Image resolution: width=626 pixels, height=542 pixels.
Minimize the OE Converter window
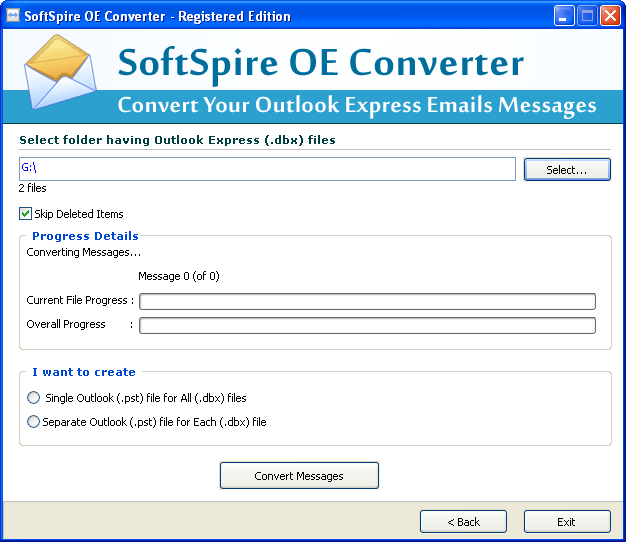click(564, 16)
